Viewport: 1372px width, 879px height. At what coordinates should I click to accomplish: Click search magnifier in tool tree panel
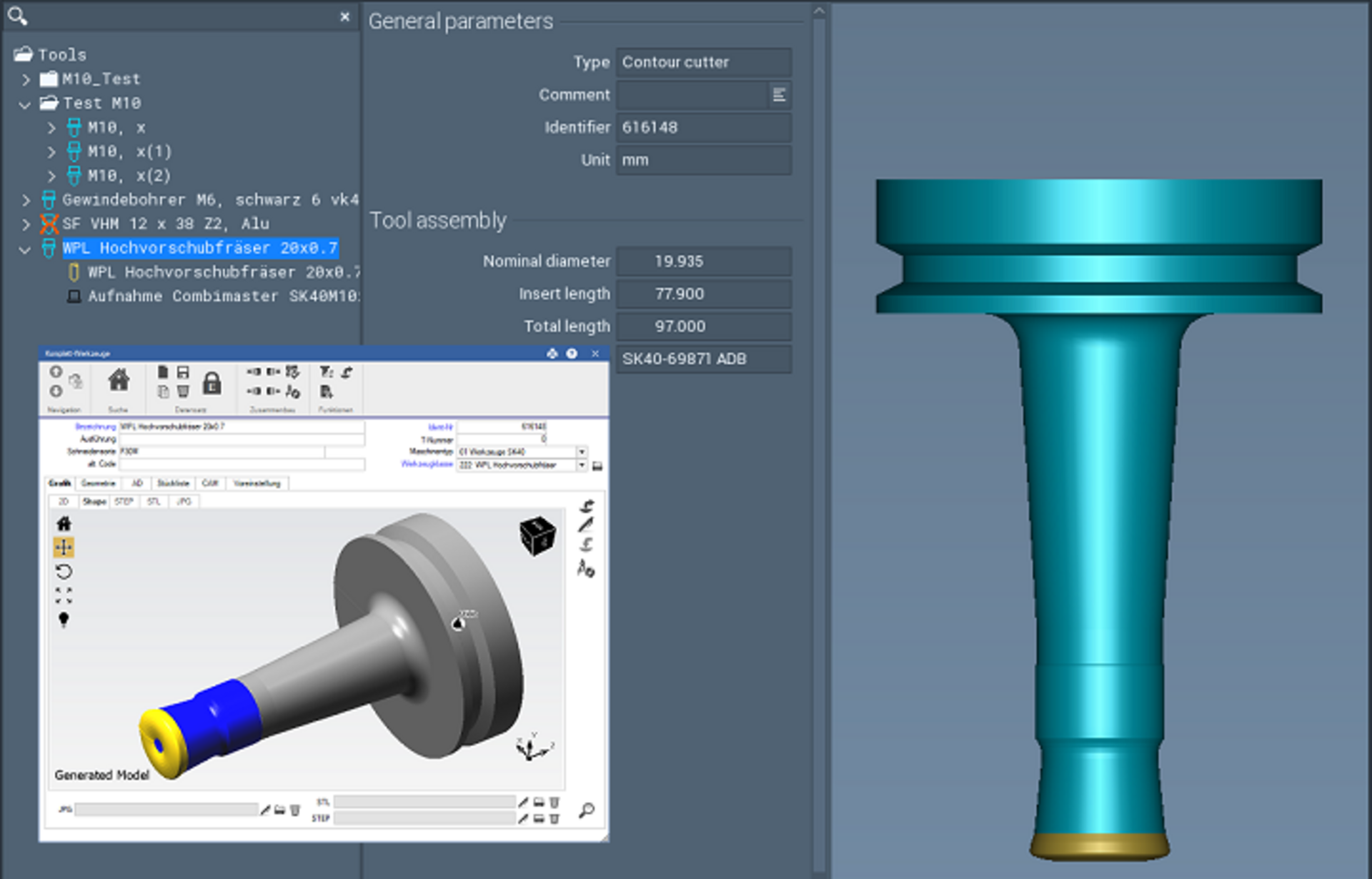point(17,16)
